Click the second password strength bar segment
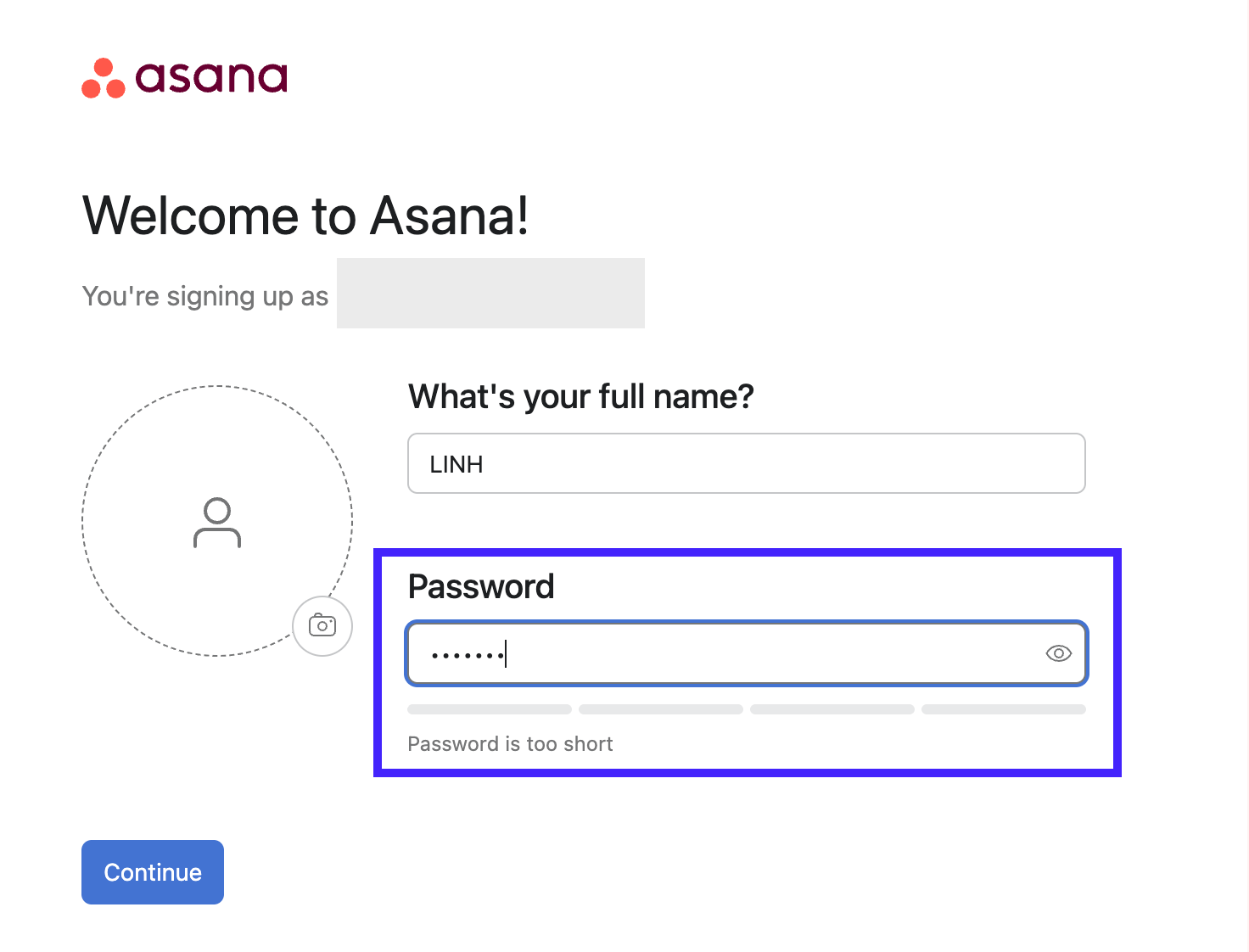Viewport: 1249px width, 952px height. click(661, 709)
